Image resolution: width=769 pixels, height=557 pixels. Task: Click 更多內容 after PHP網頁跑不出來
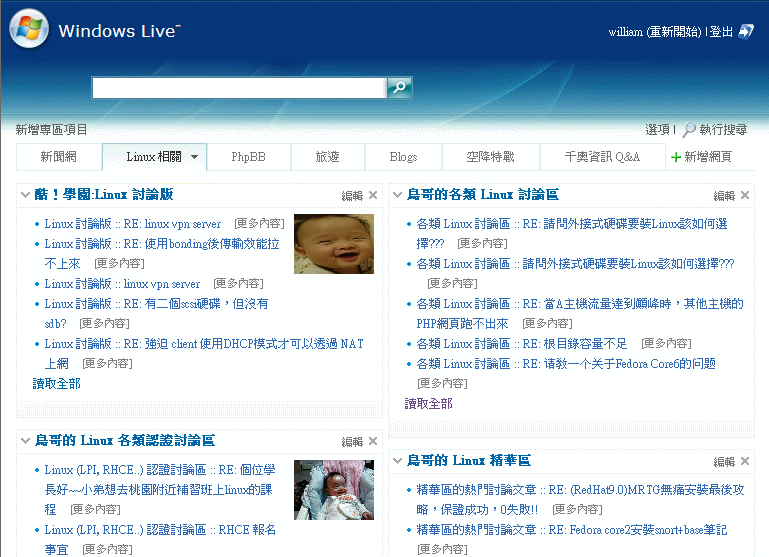click(x=547, y=324)
